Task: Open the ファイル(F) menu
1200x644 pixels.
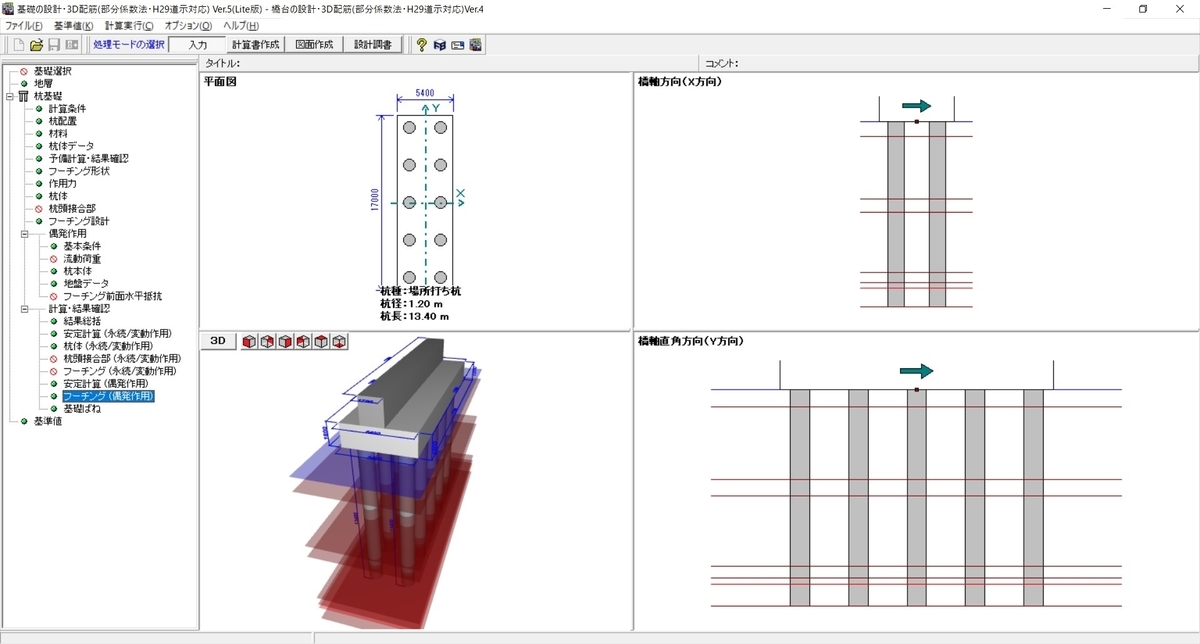Action: pos(24,25)
